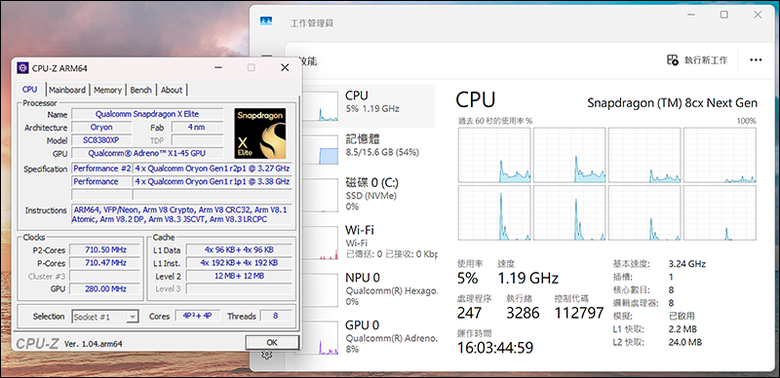Viewport: 780px width, 378px height.
Task: Click the memory usage mini graph
Action: [319, 151]
